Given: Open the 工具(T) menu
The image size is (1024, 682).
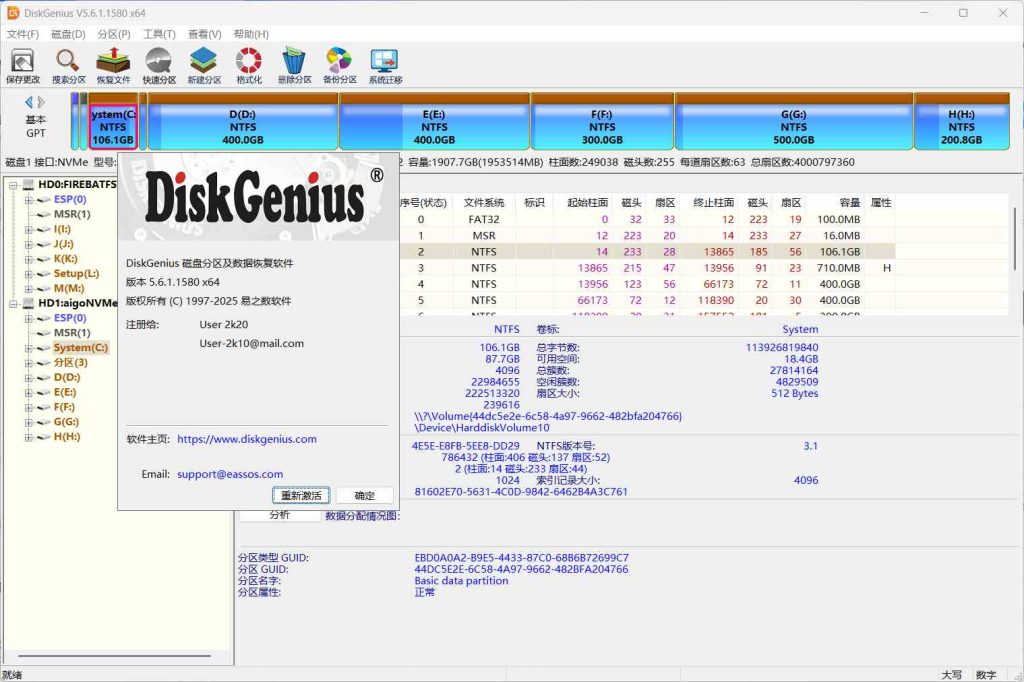Looking at the screenshot, I should (x=159, y=34).
